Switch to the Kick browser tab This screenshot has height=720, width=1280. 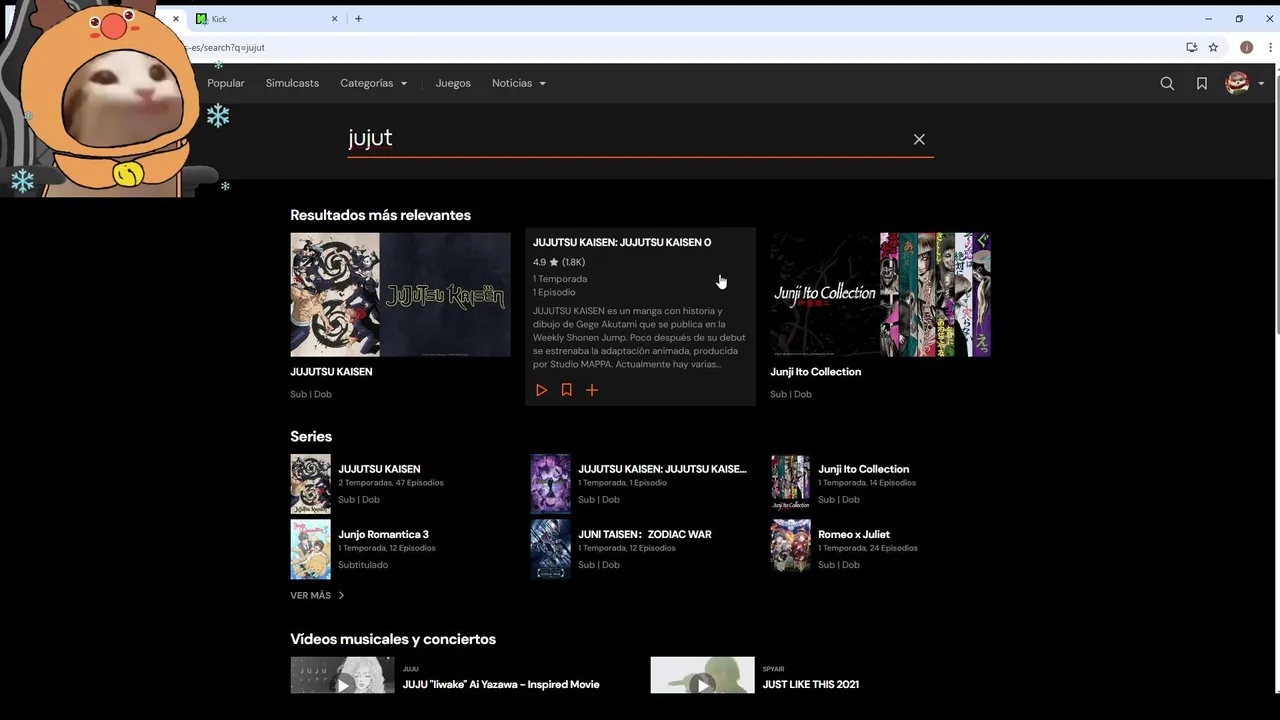tap(266, 19)
